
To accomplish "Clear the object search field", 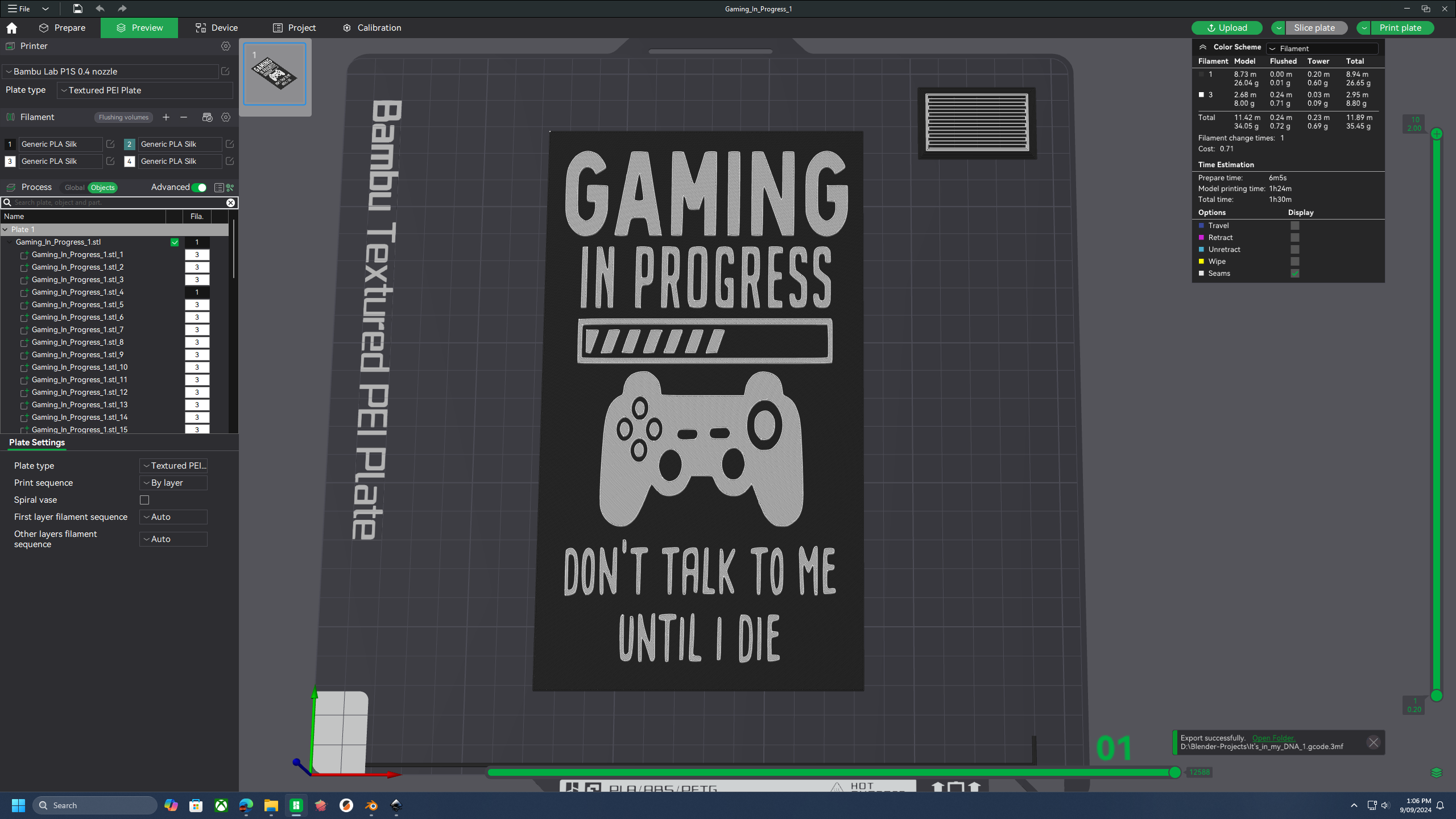I will [x=230, y=202].
